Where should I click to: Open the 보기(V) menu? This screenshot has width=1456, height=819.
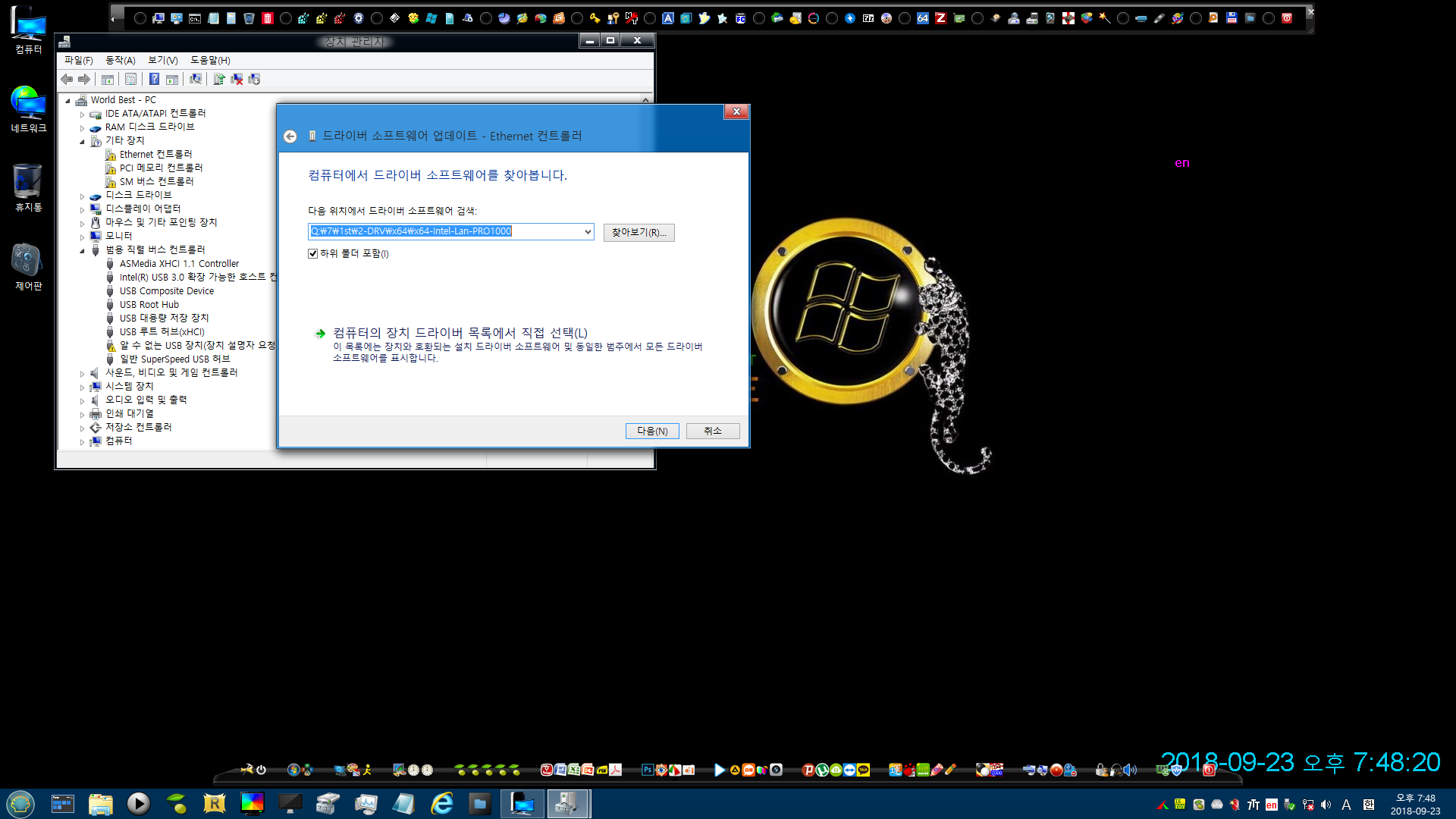coord(162,60)
